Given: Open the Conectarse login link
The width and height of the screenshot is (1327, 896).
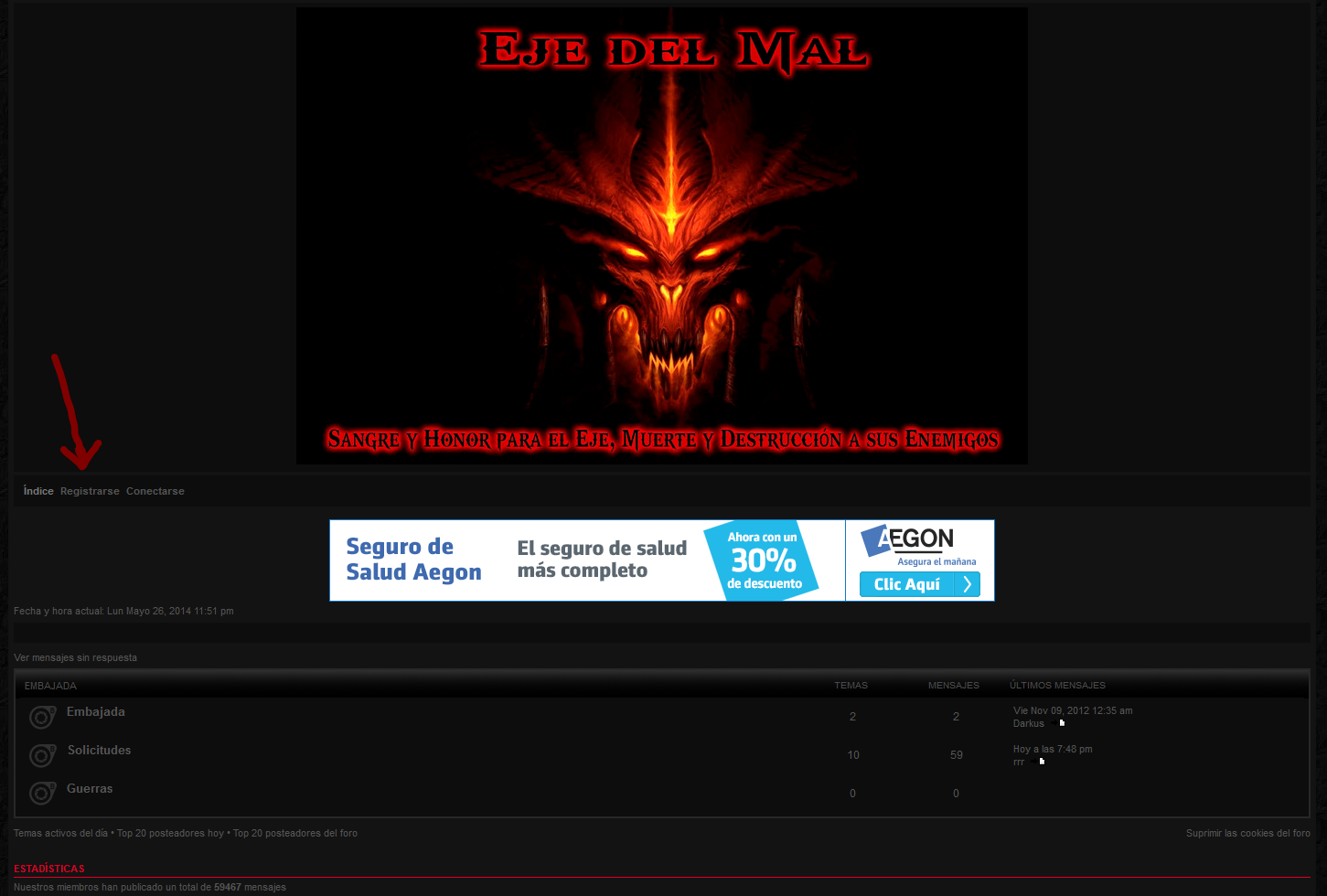Looking at the screenshot, I should [155, 491].
